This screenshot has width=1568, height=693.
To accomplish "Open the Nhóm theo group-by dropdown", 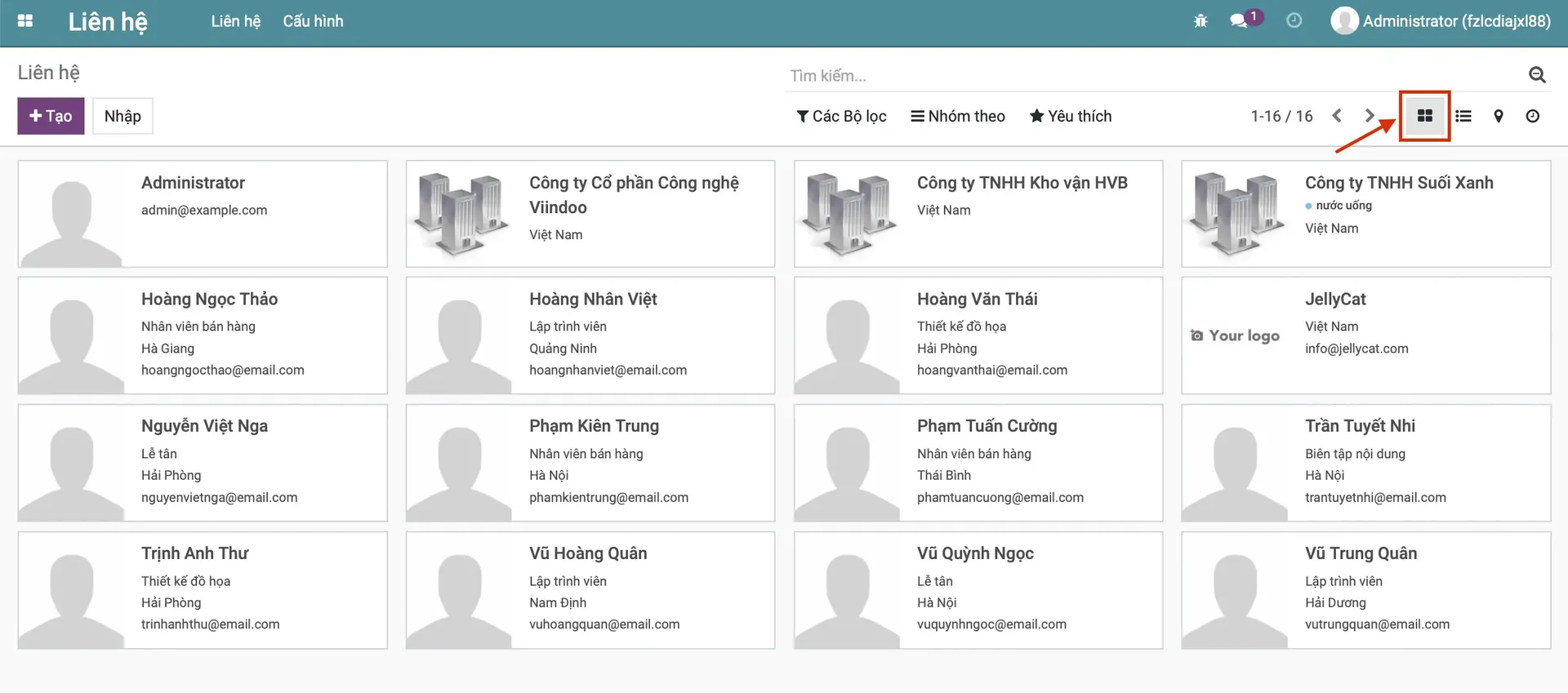I will [958, 116].
